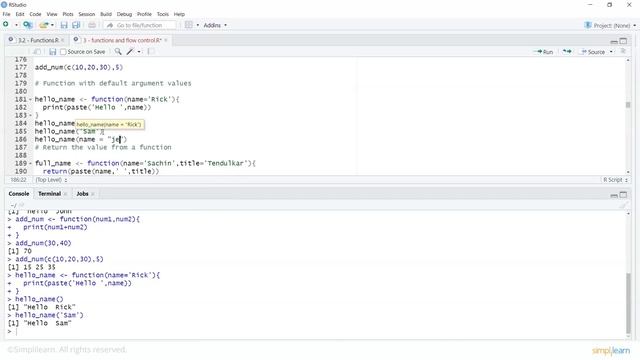
Task: Click the save all documents icon
Action: 76,25
